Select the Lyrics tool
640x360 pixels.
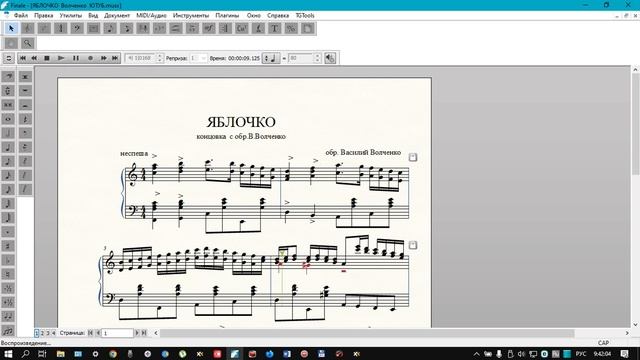[258, 28]
